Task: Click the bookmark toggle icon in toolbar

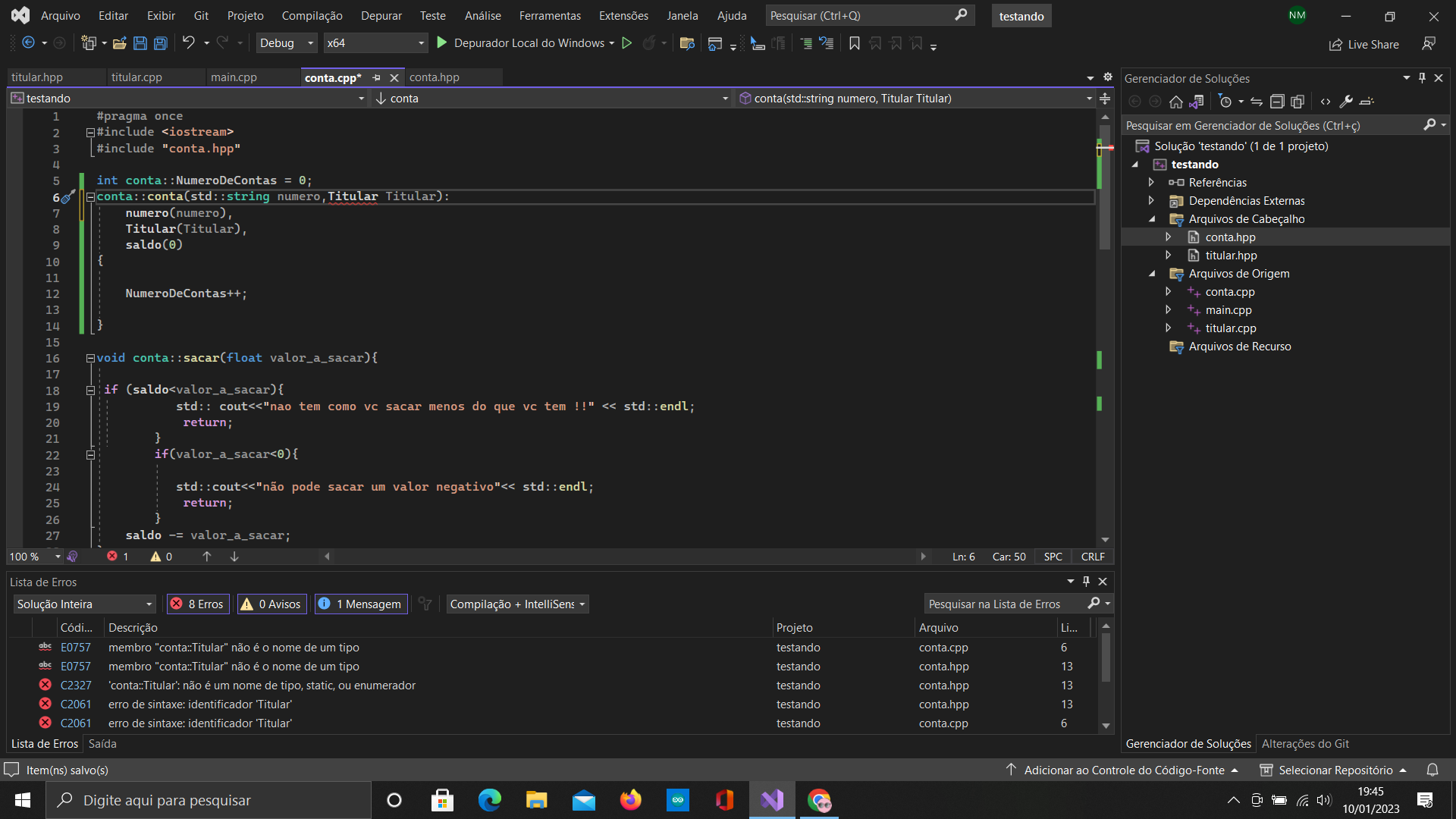Action: tap(855, 43)
